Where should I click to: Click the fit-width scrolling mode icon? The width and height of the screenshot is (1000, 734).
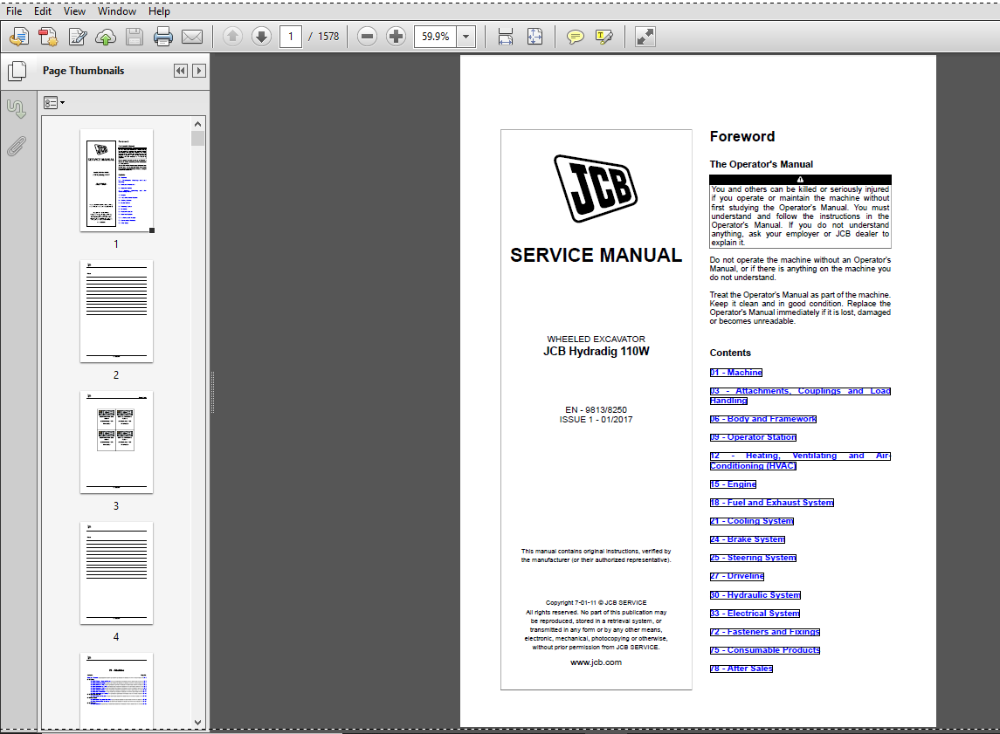tap(505, 37)
